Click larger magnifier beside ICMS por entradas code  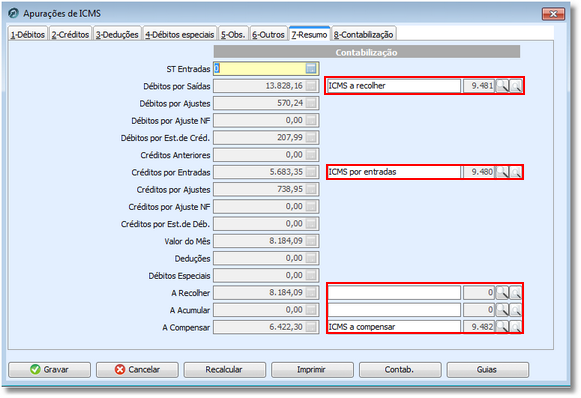pyautogui.click(x=502, y=172)
